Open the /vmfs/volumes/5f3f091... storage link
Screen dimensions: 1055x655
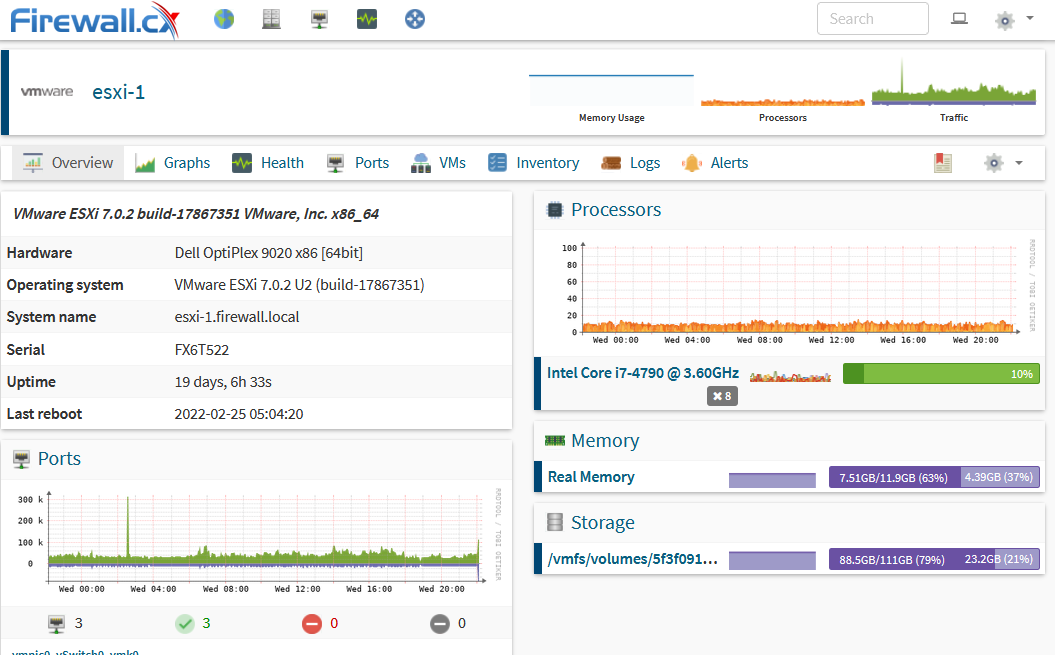pos(632,559)
